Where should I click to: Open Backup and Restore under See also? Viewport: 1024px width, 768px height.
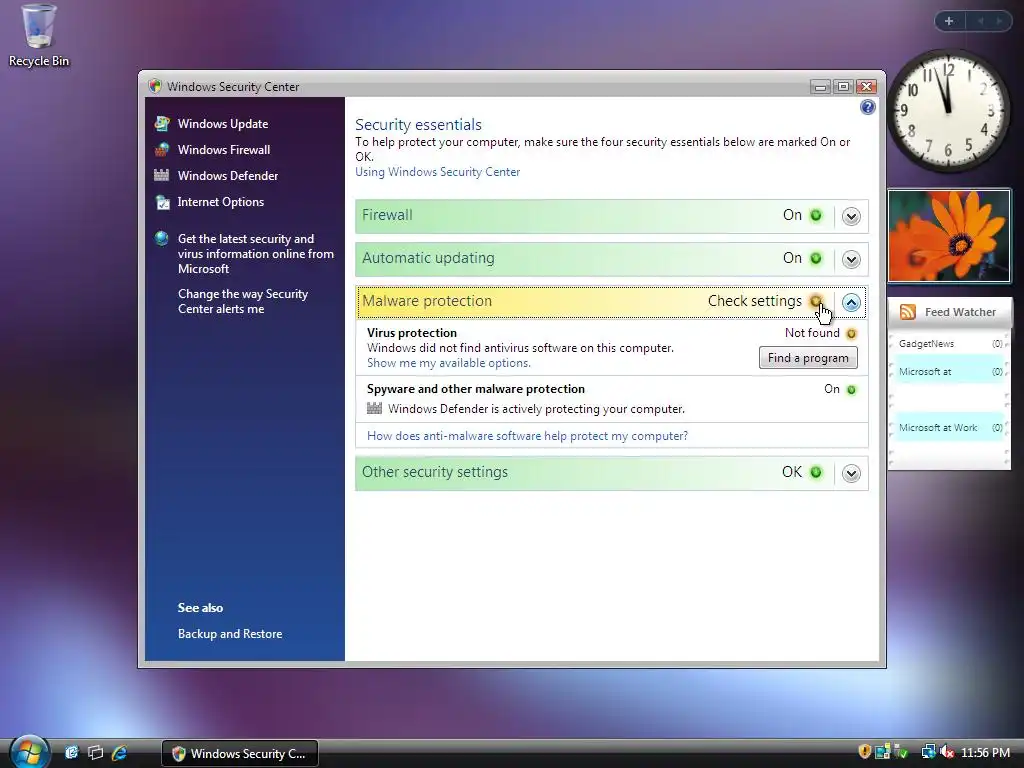[x=230, y=633]
